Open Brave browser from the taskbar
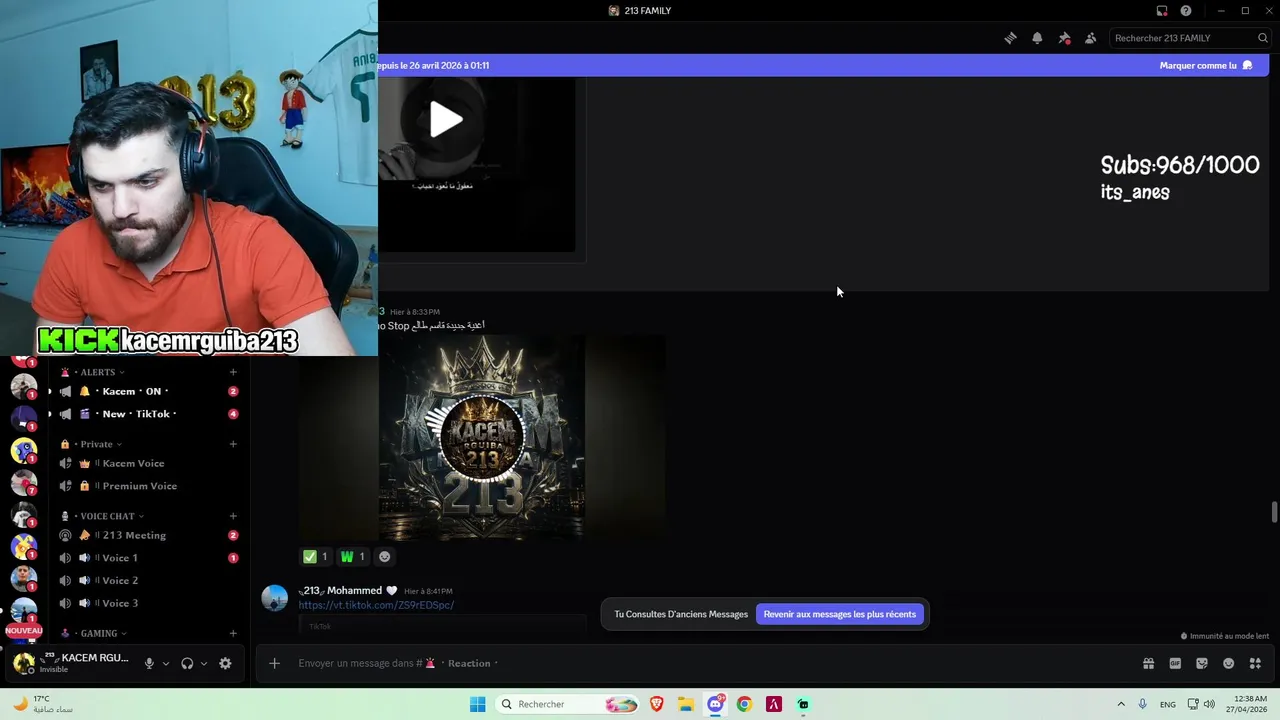Viewport: 1280px width, 720px height. (x=657, y=704)
